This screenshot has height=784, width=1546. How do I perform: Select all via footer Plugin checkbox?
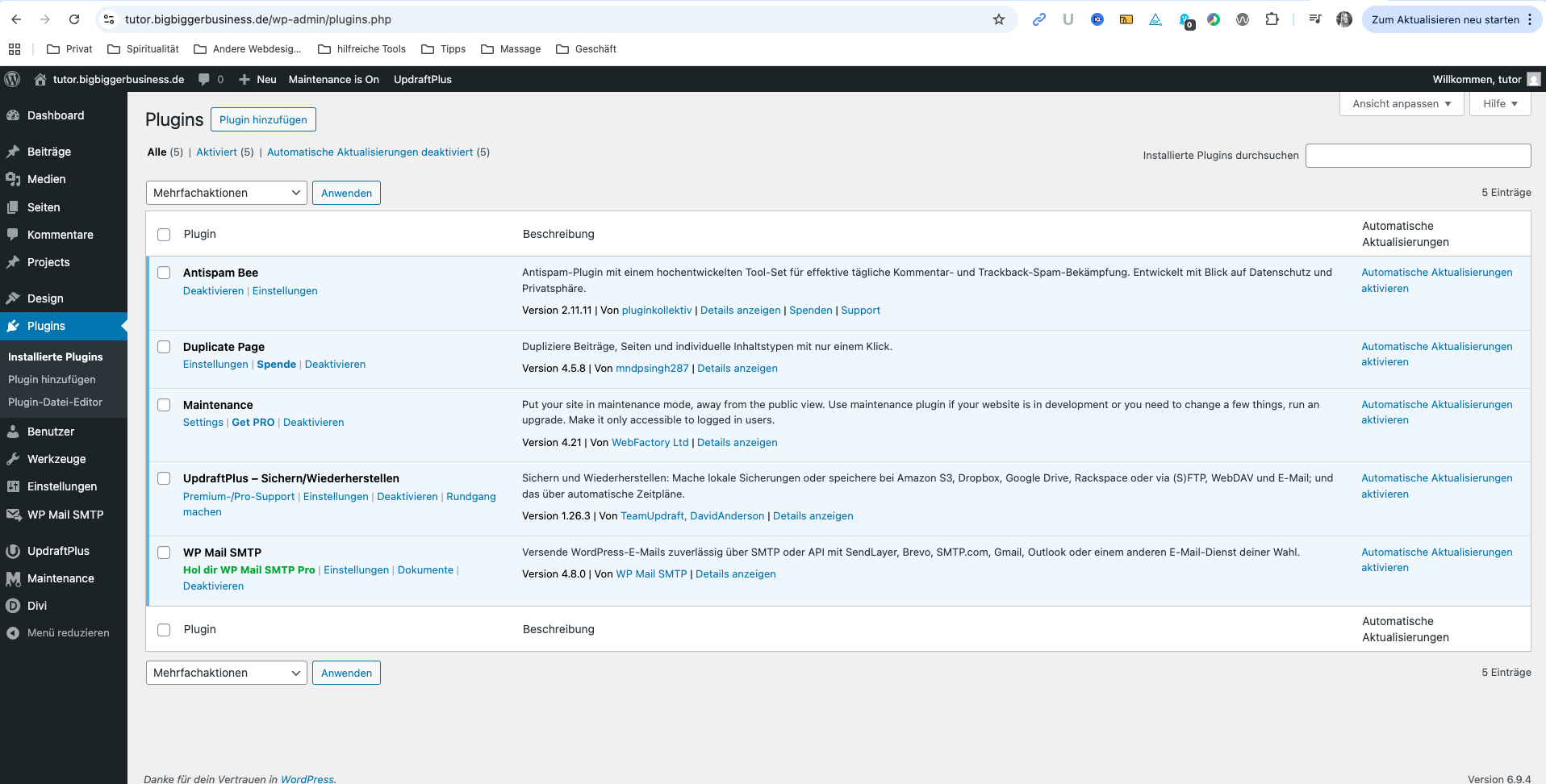pyautogui.click(x=164, y=630)
